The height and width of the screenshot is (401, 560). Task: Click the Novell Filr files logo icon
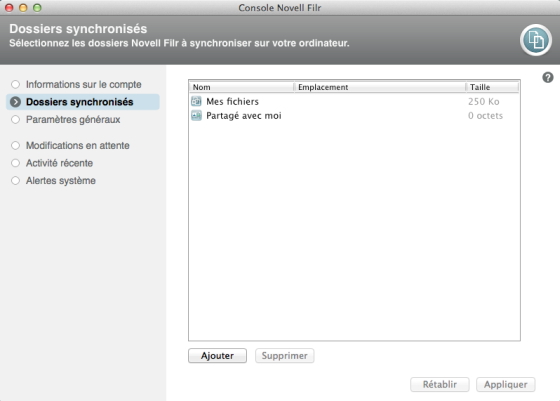point(535,40)
